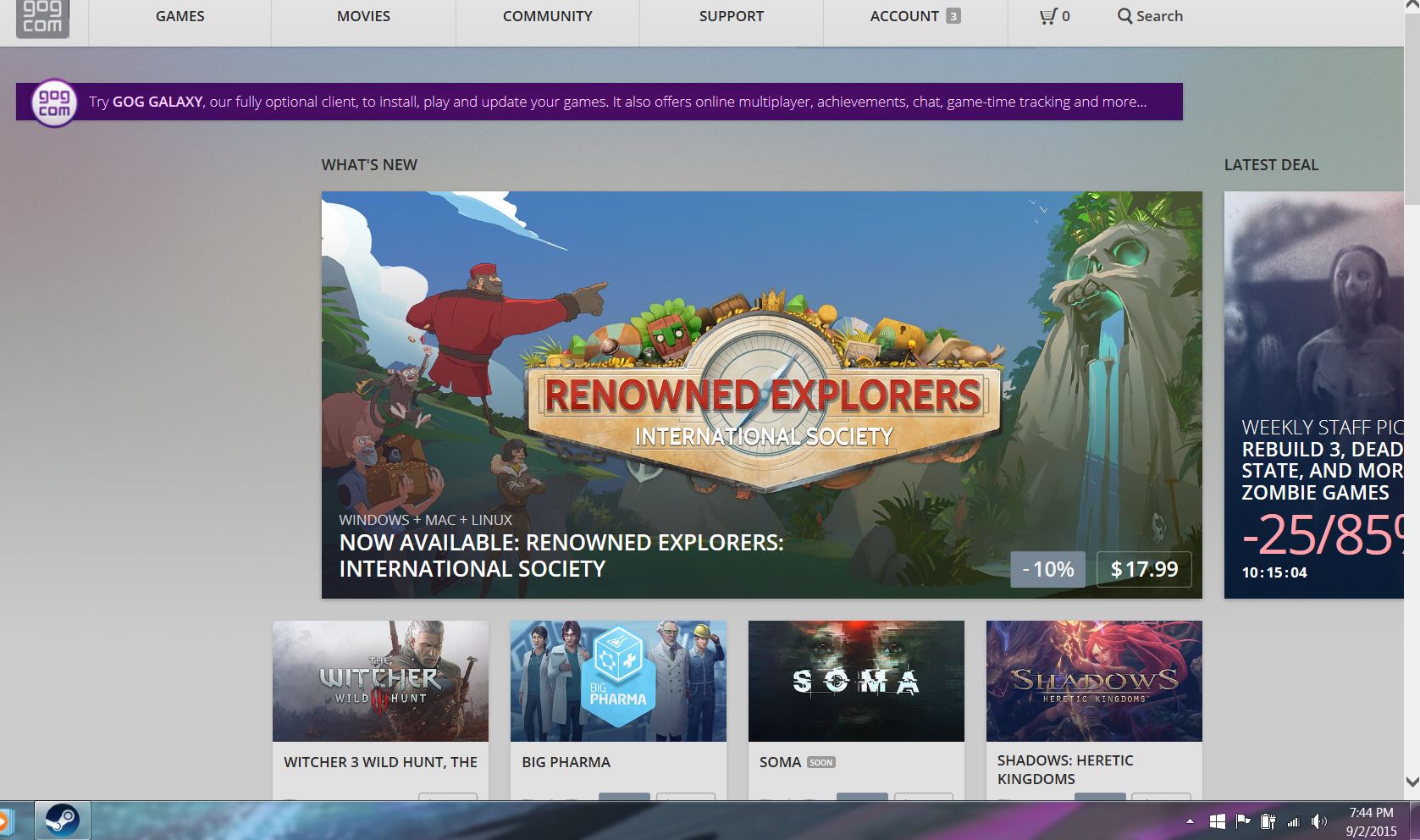Click the SOON badge next to SOMA
1420x840 pixels.
[821, 763]
